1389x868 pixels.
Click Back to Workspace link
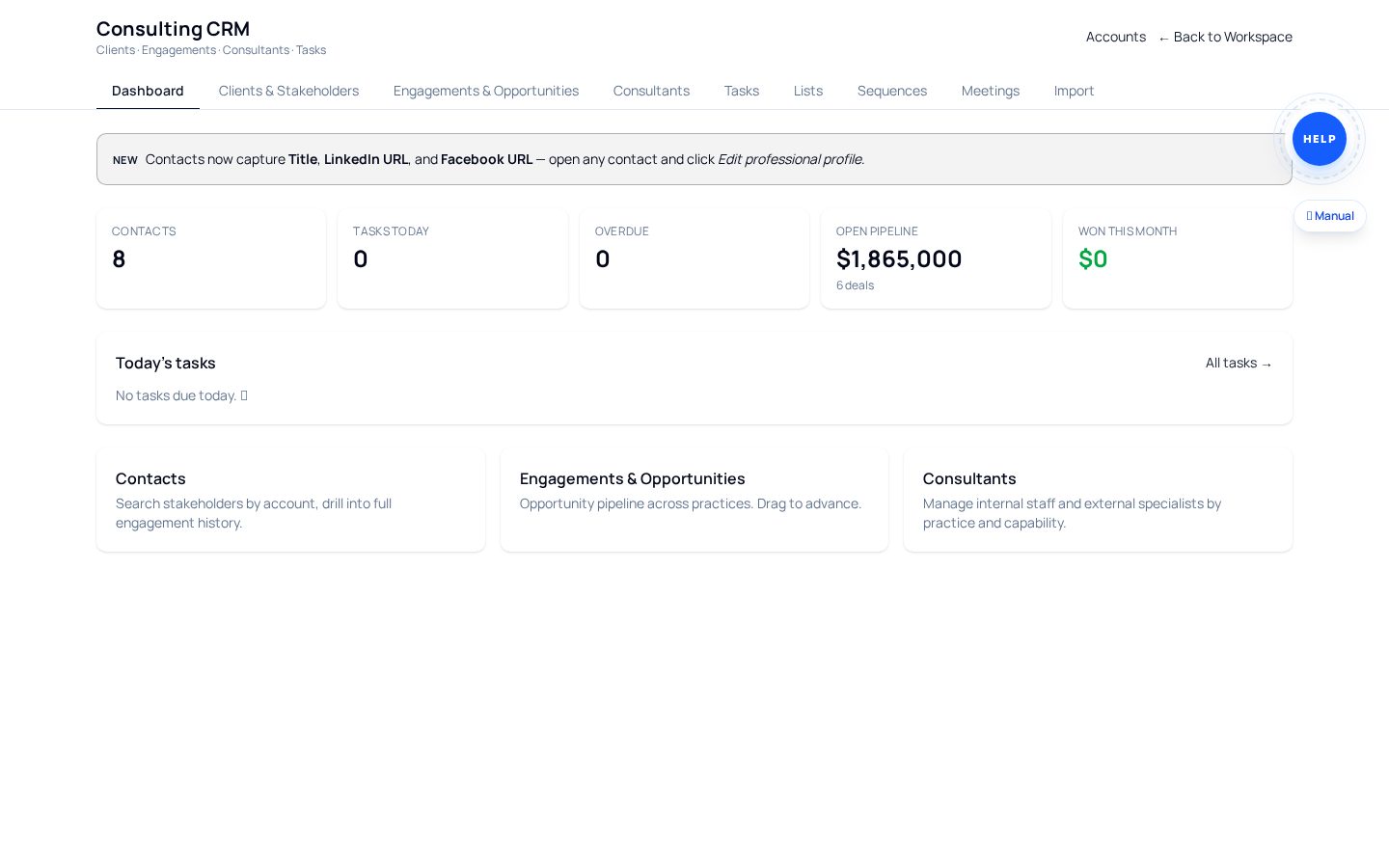[x=1225, y=37]
